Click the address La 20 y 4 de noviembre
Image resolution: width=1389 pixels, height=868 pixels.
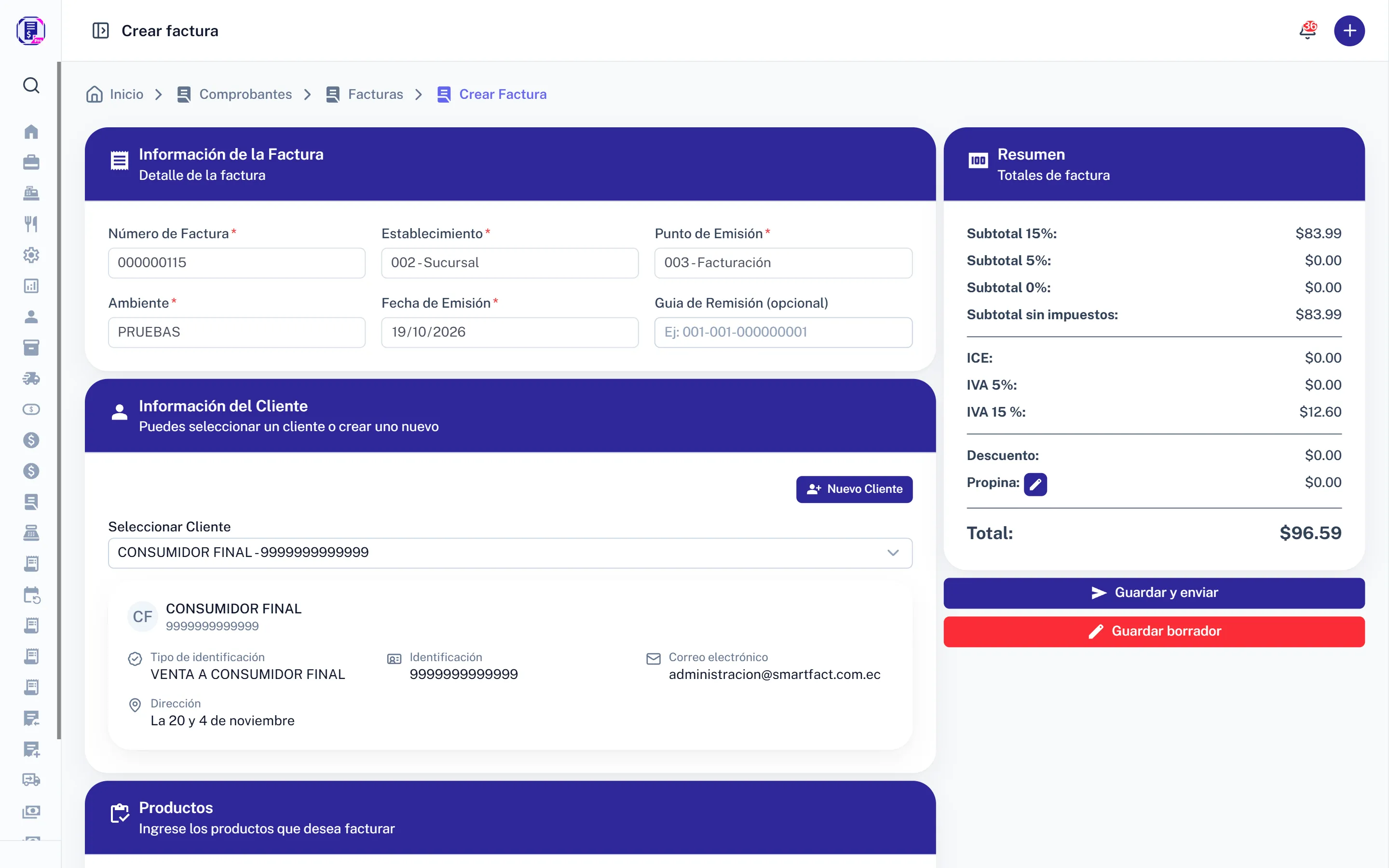[x=223, y=721]
